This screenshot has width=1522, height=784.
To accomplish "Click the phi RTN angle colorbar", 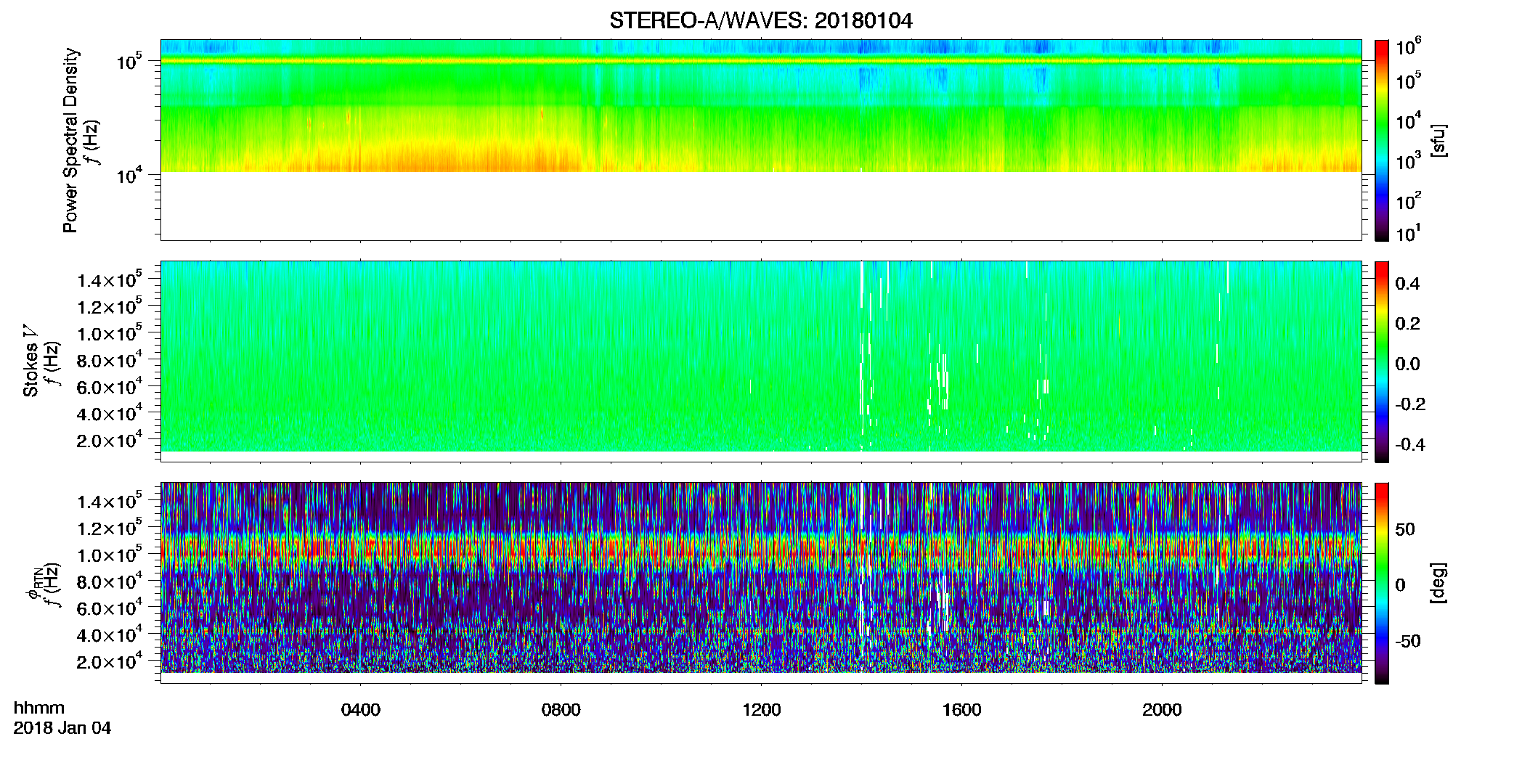I will [1382, 583].
